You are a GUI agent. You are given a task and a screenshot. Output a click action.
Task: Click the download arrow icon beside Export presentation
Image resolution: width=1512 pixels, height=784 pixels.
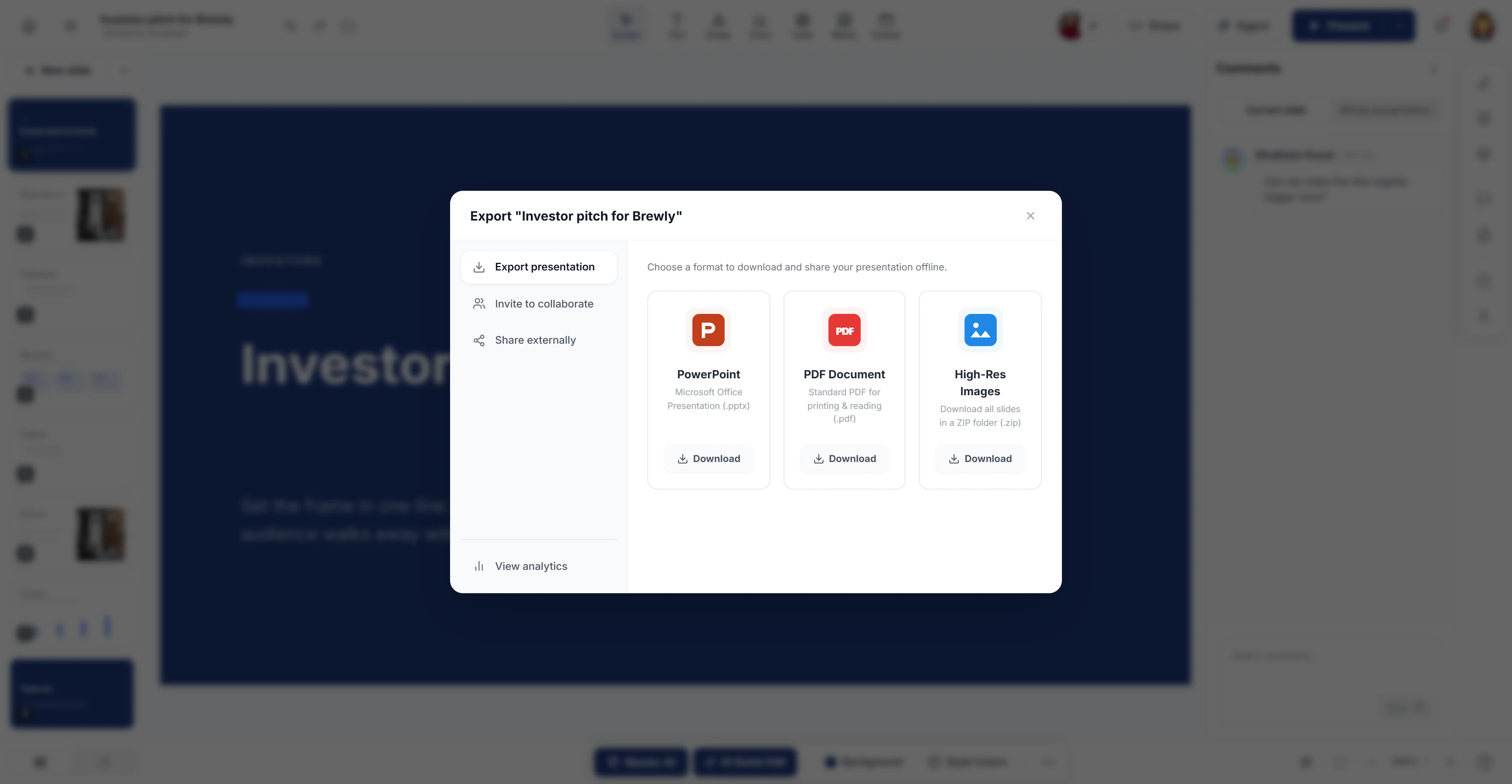[x=479, y=267]
